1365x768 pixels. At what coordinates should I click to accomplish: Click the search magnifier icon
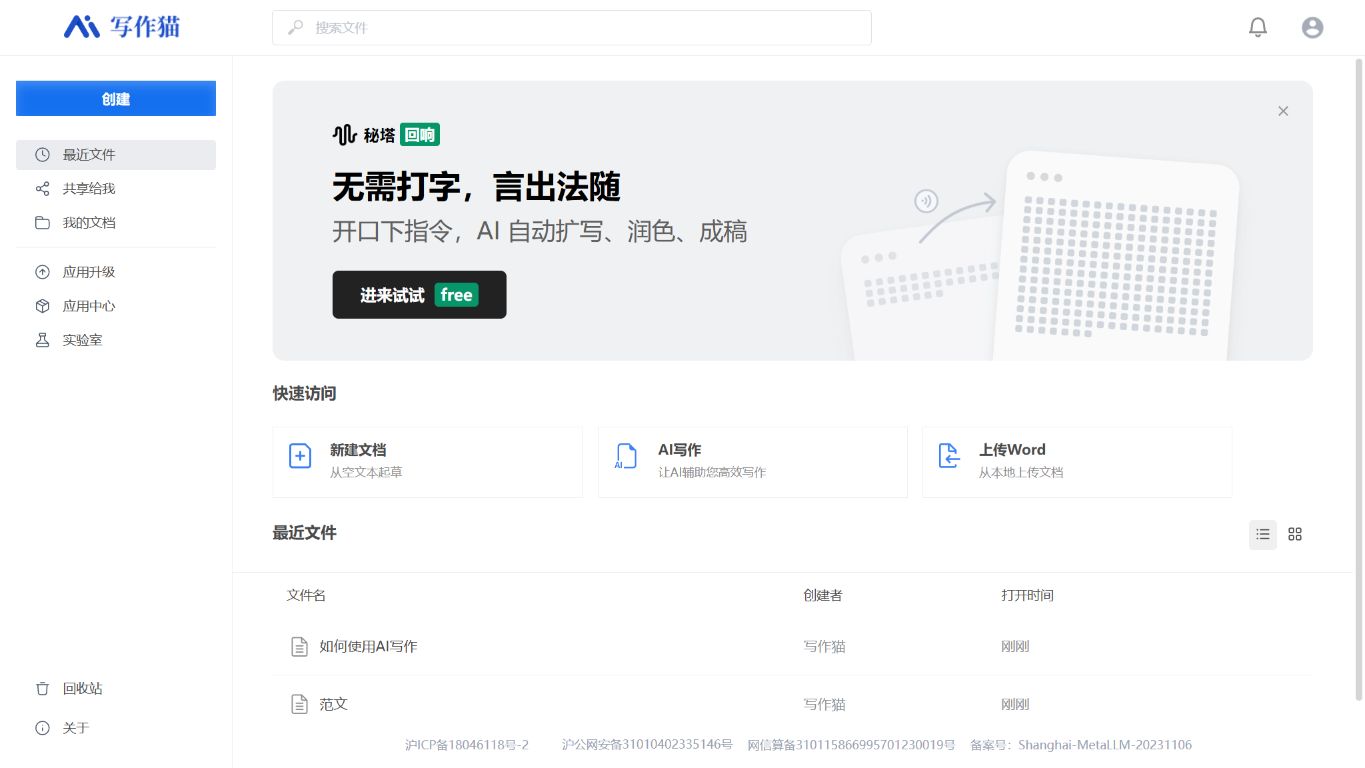pyautogui.click(x=295, y=28)
